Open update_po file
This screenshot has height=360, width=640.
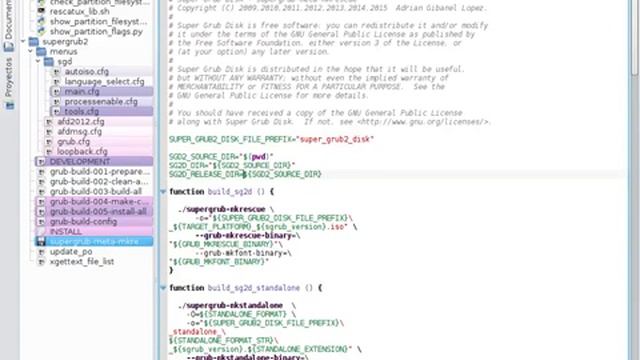(x=71, y=251)
